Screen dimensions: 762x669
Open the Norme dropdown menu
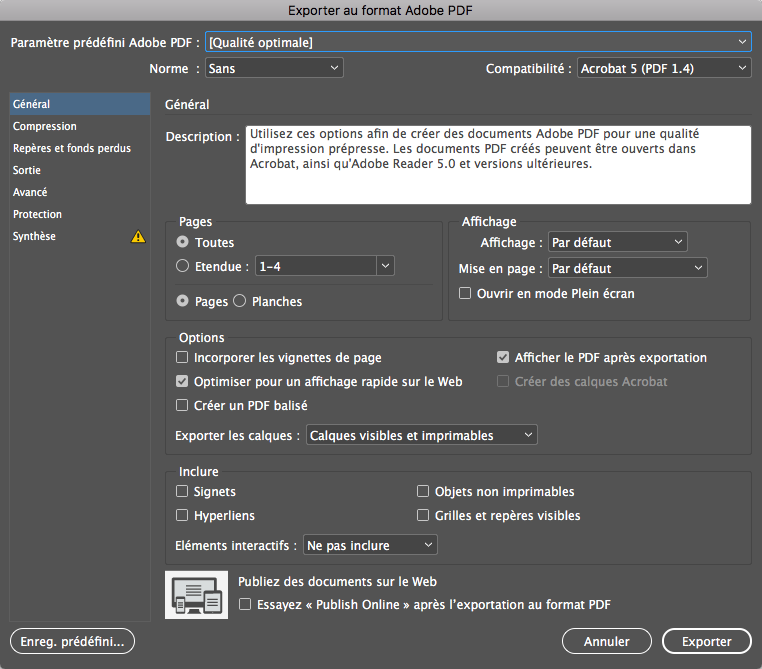(274, 68)
